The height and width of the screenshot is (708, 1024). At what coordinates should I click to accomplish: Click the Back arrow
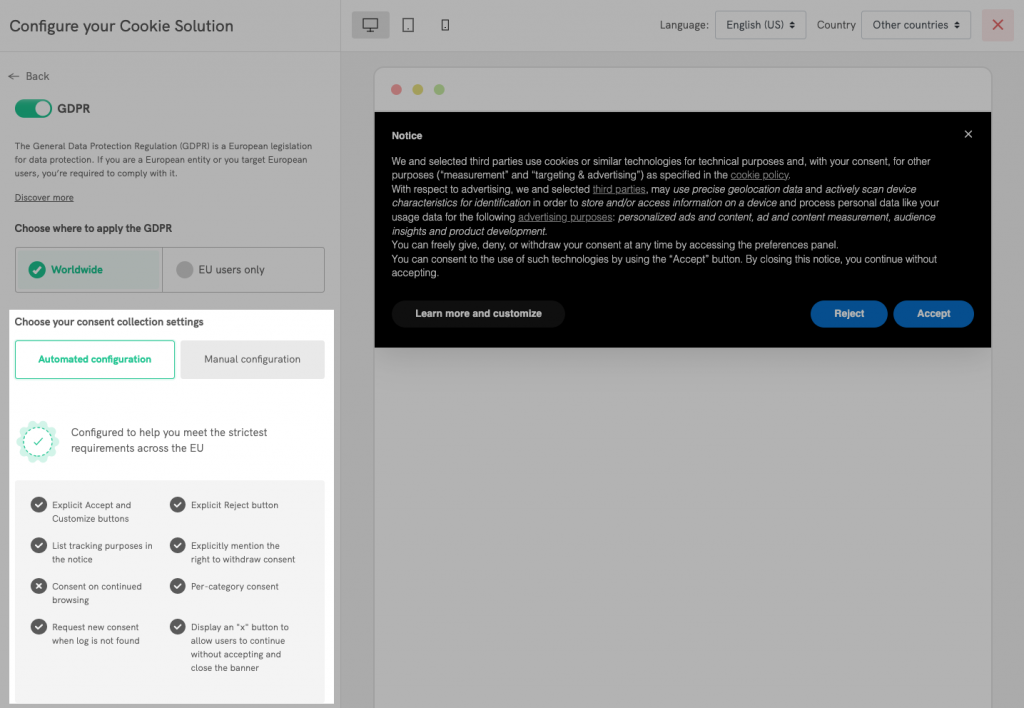pos(28,76)
